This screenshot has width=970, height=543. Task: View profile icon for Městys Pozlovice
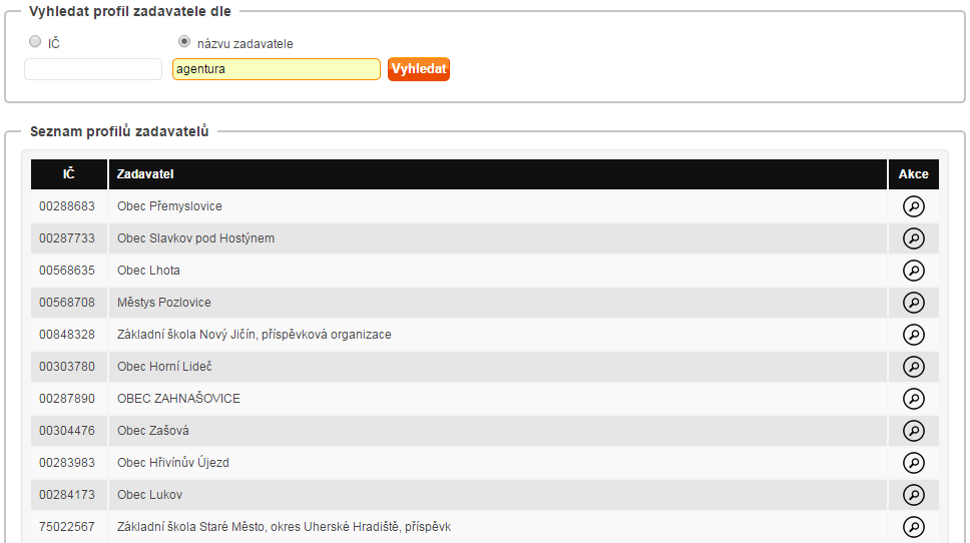pyautogui.click(x=913, y=302)
